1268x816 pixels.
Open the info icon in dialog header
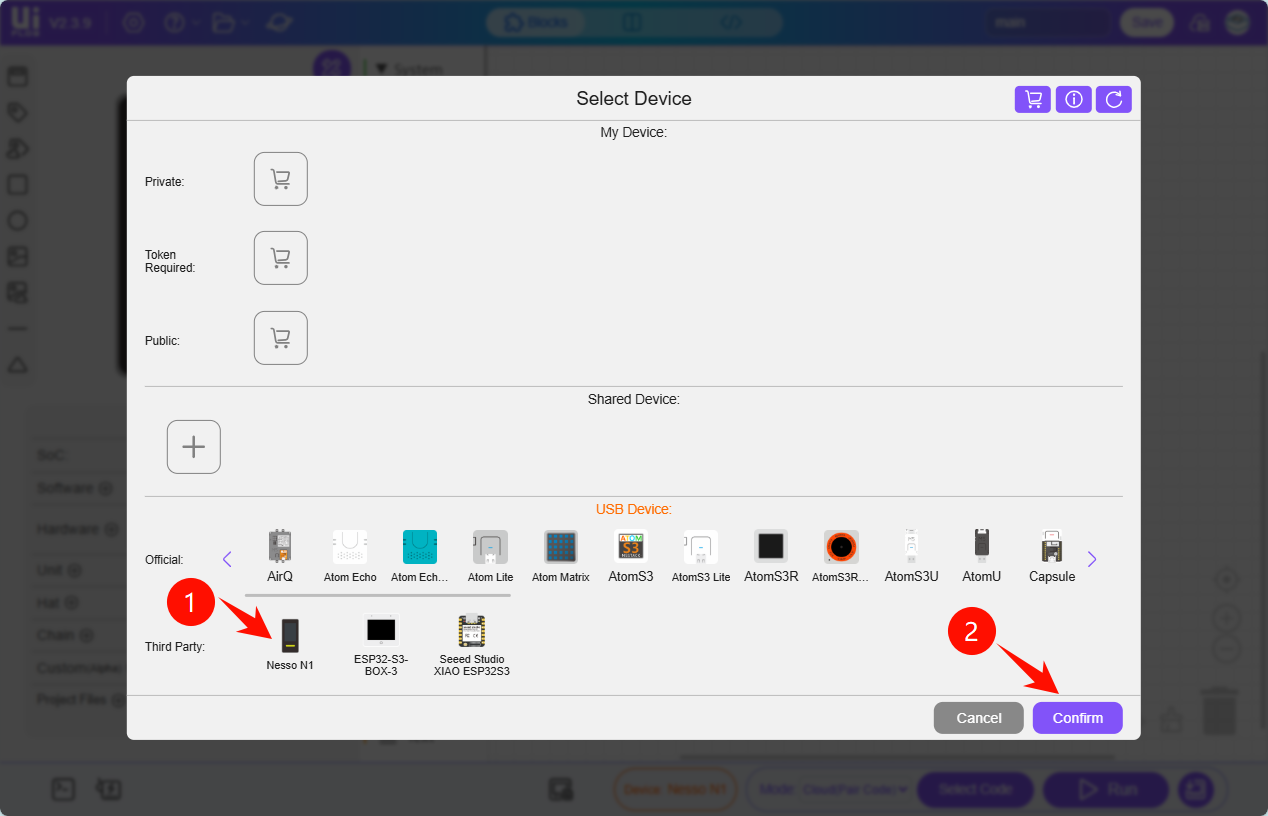1074,99
